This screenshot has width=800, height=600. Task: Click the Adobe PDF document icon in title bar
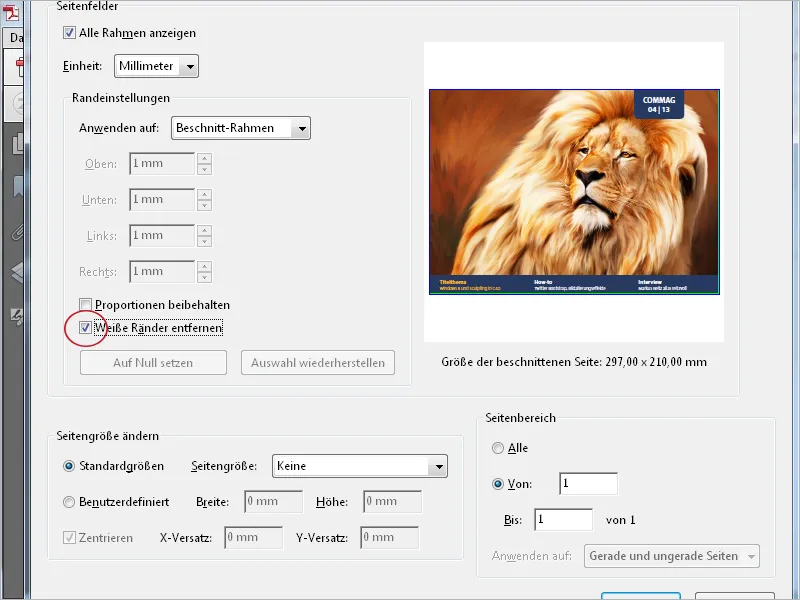pyautogui.click(x=11, y=11)
